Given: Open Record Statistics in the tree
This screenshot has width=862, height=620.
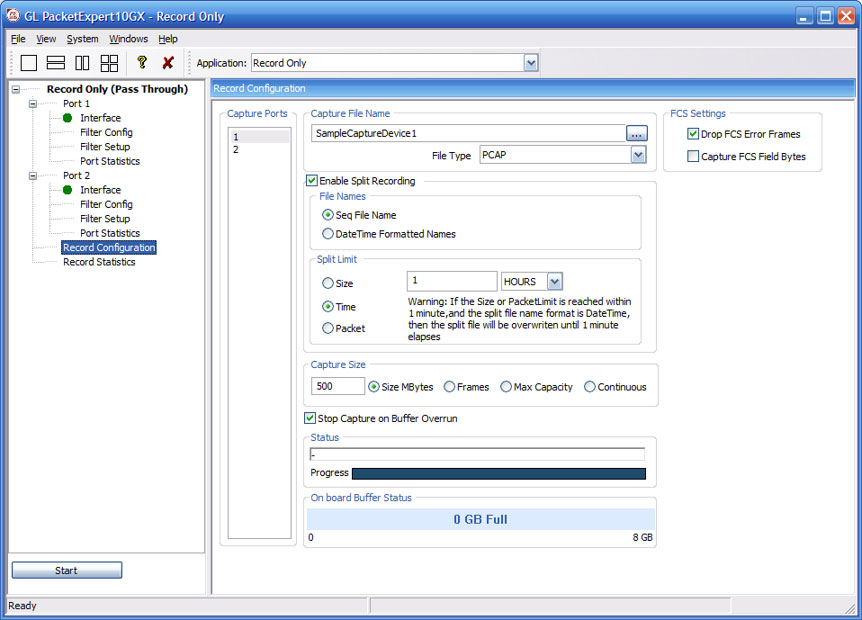Looking at the screenshot, I should (x=99, y=262).
